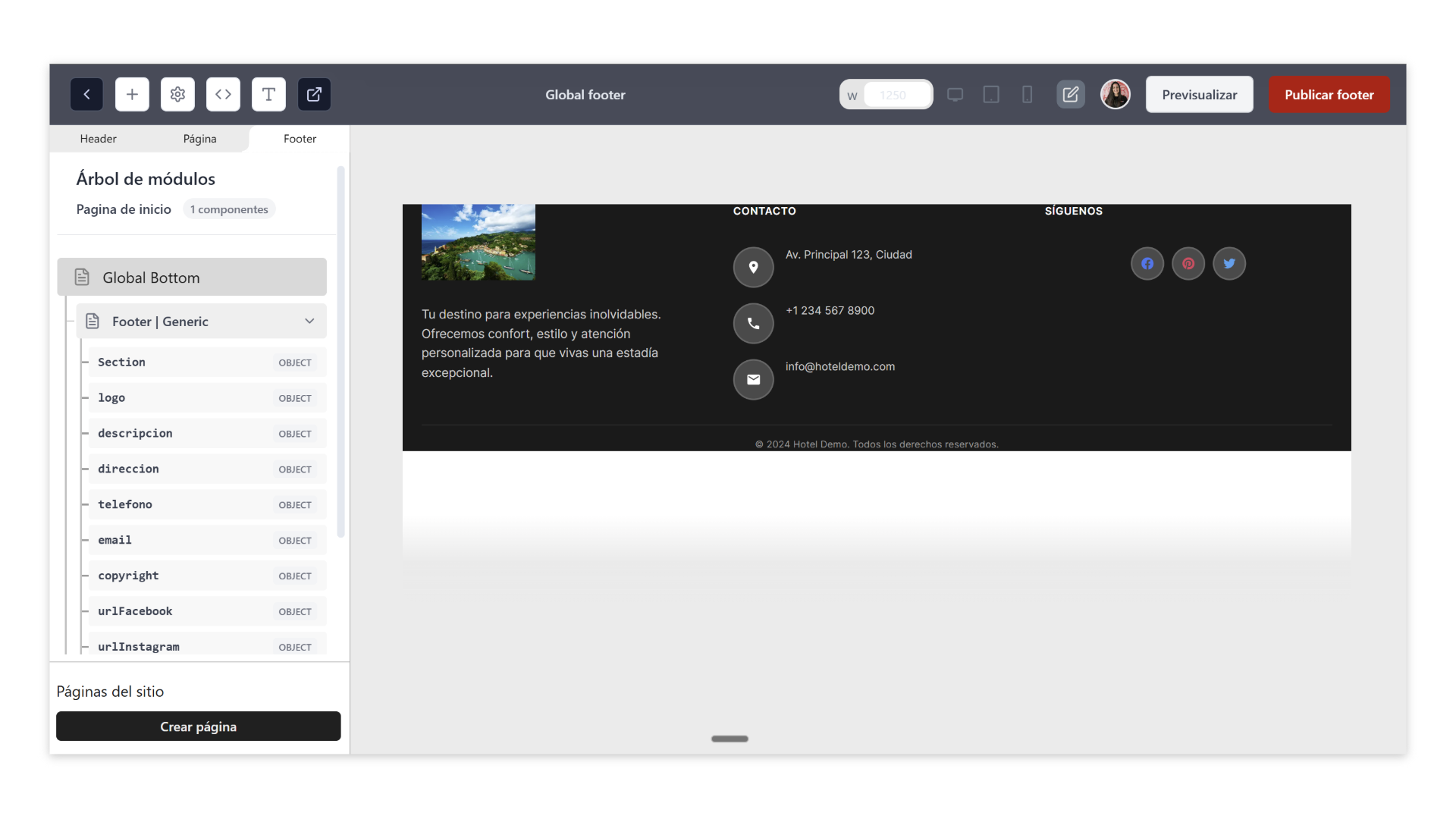Viewport: 1456px width, 819px height.
Task: Switch to the Página tab
Action: coord(199,139)
